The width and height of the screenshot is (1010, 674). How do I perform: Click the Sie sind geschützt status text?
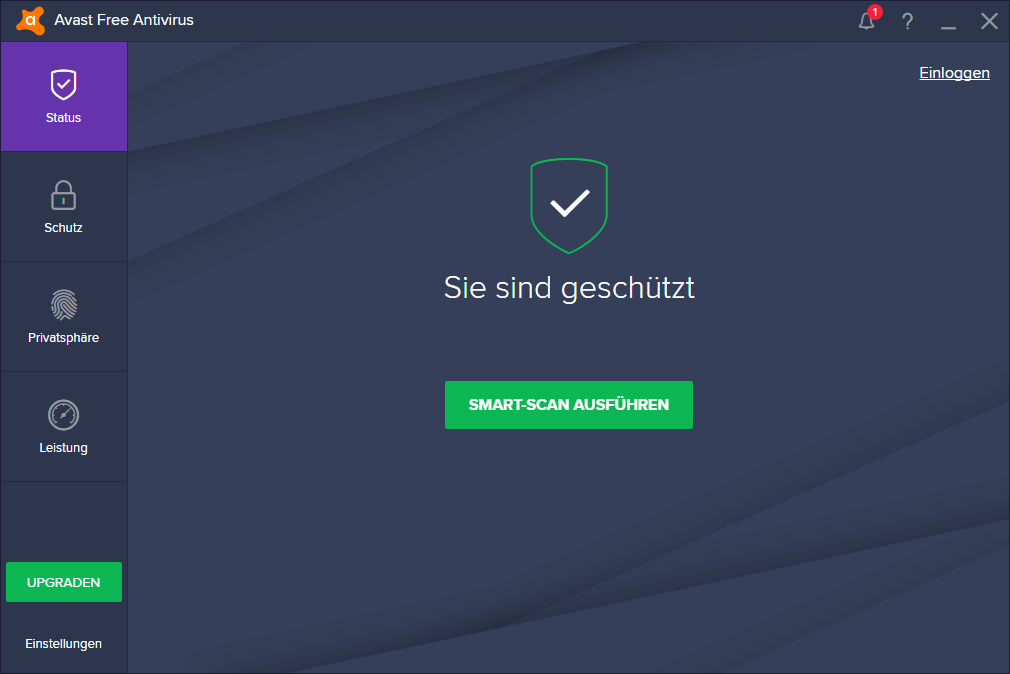[569, 288]
